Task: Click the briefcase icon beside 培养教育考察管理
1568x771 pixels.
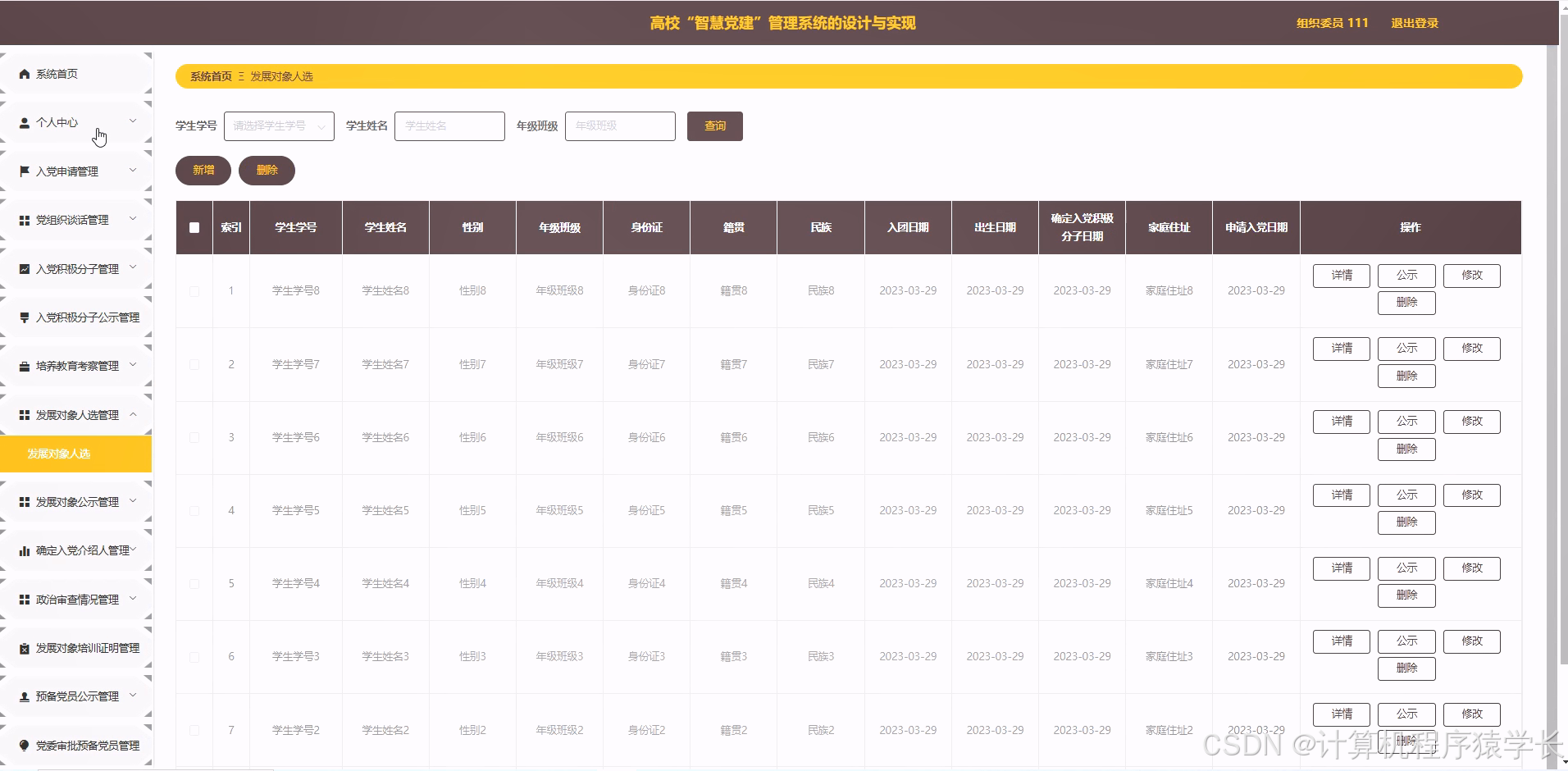Action: tap(25, 367)
